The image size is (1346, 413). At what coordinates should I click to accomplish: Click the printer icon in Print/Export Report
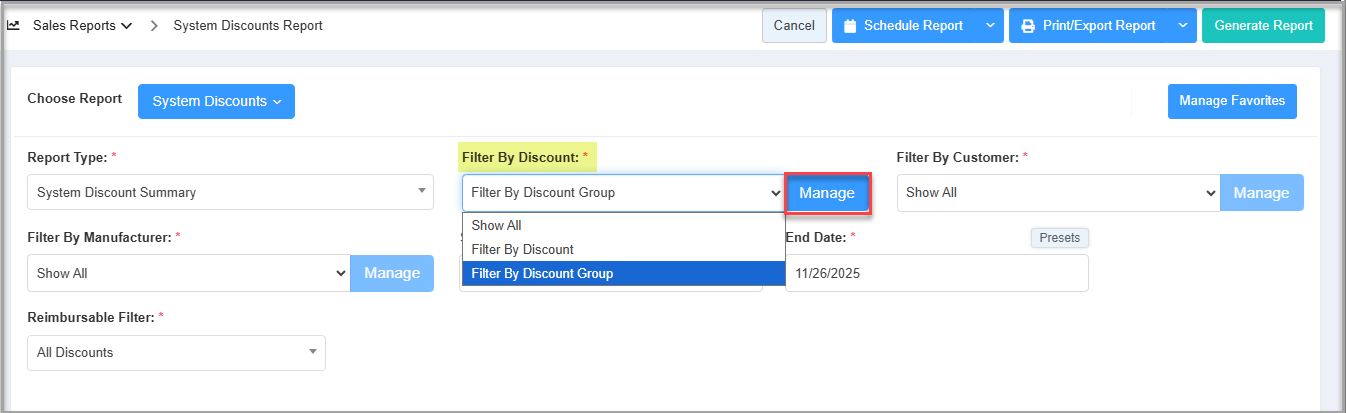(1027, 26)
